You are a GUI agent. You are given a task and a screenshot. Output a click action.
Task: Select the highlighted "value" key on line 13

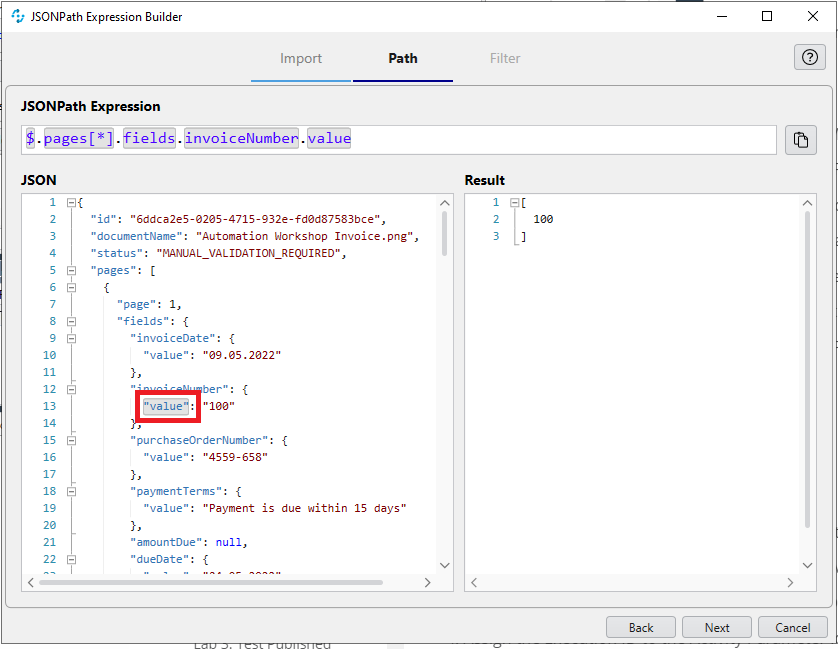coord(166,406)
